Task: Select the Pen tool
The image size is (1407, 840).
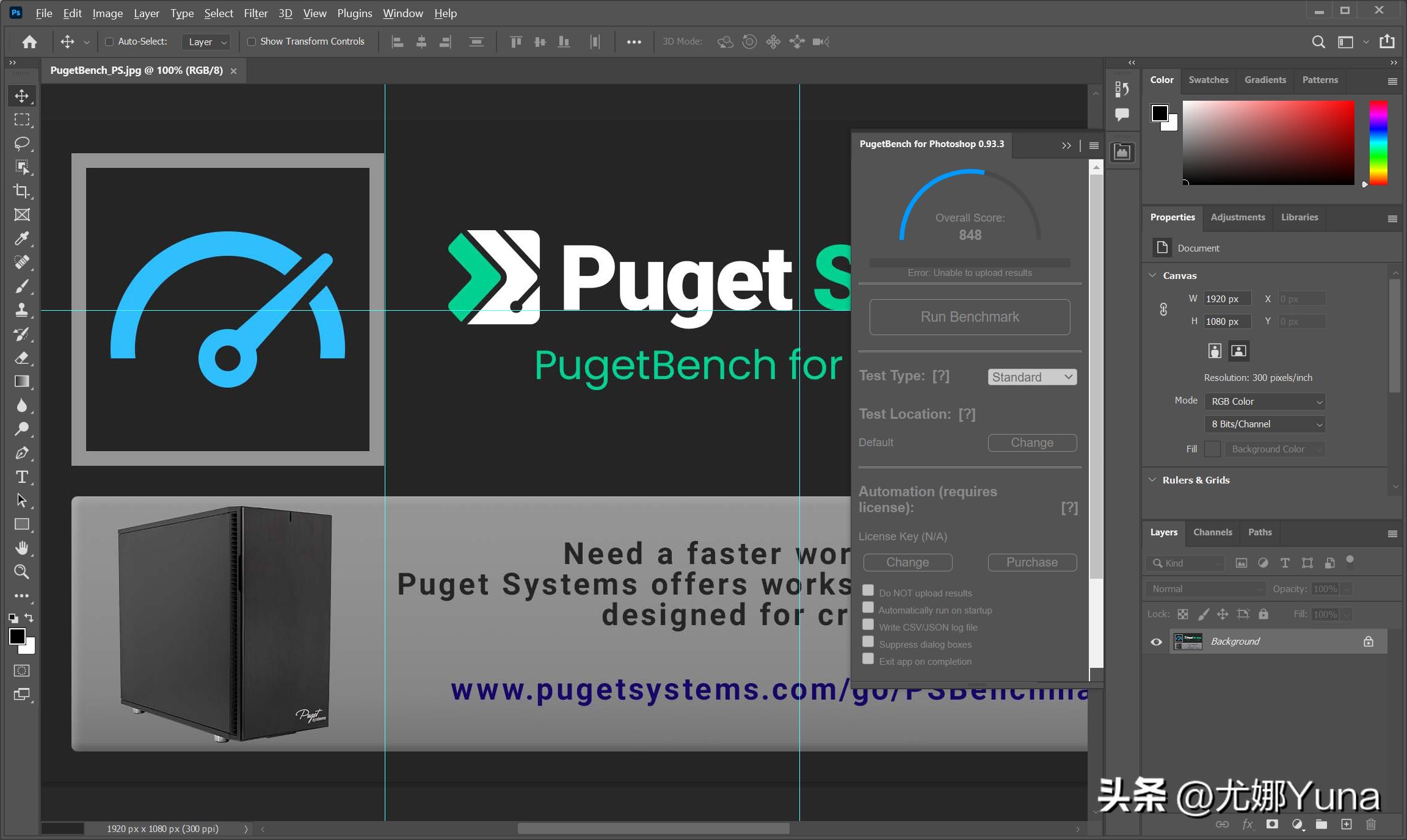Action: [x=22, y=453]
